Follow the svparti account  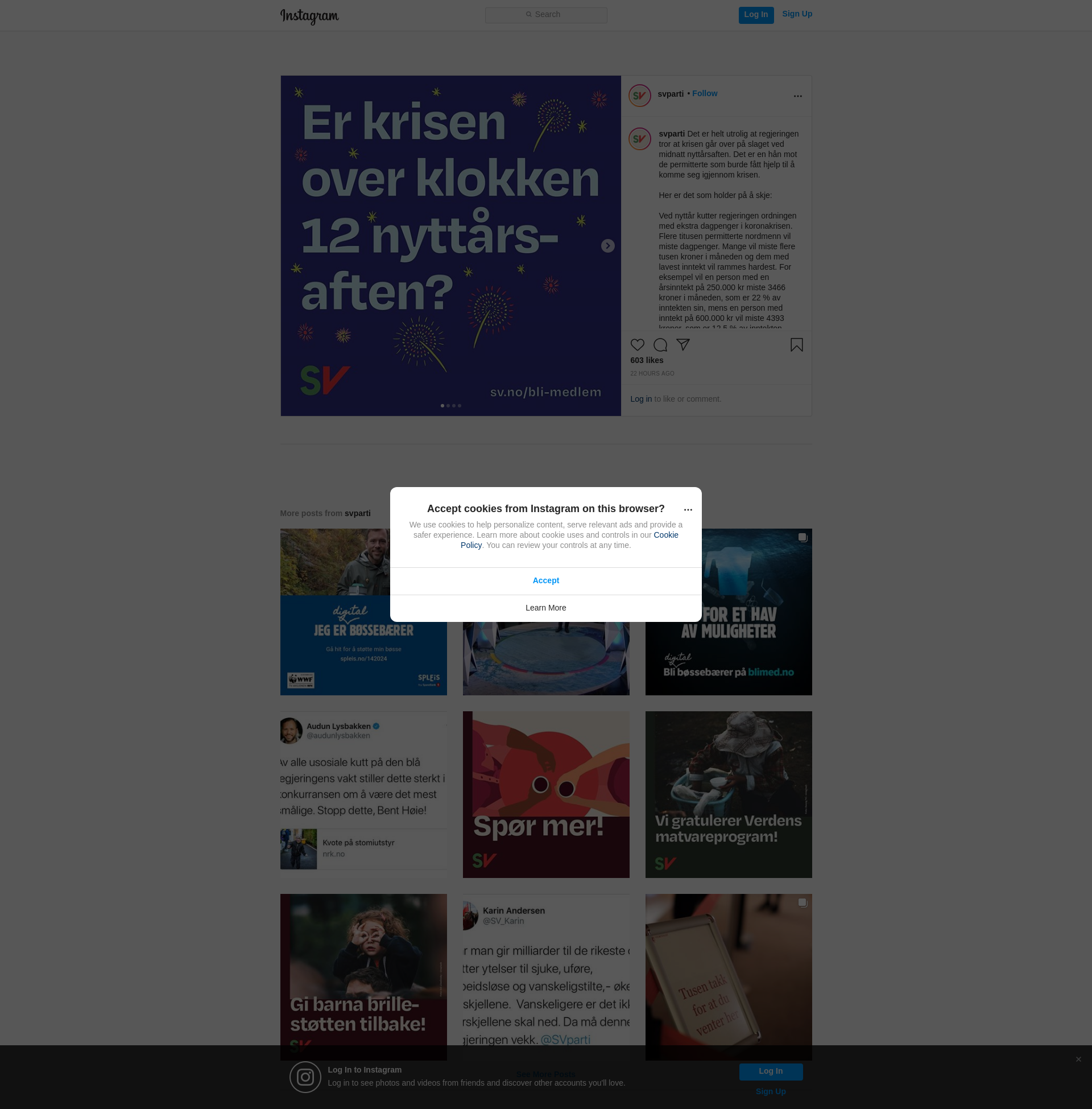[x=704, y=93]
